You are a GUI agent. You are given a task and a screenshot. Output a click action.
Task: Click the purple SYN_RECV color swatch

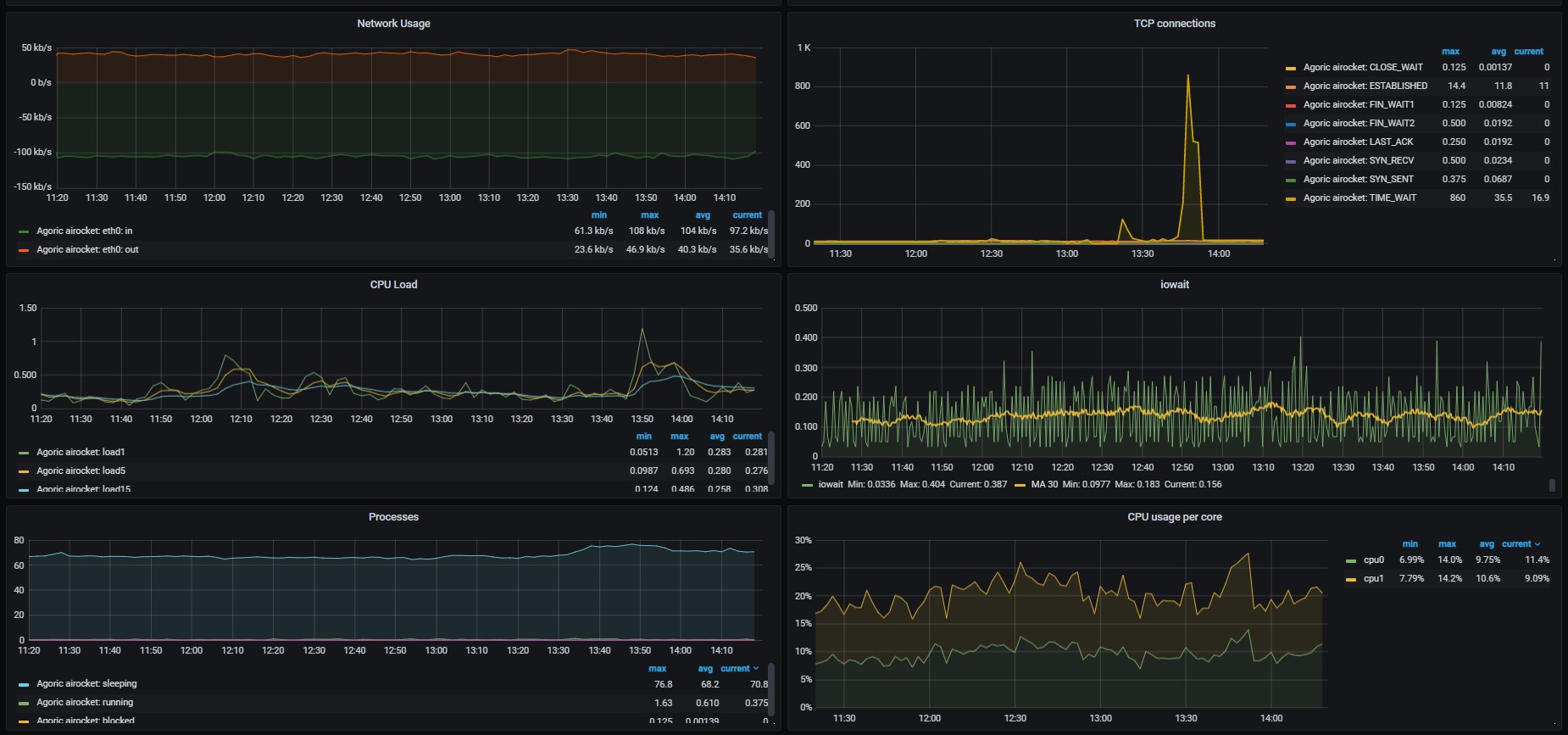(x=1291, y=161)
